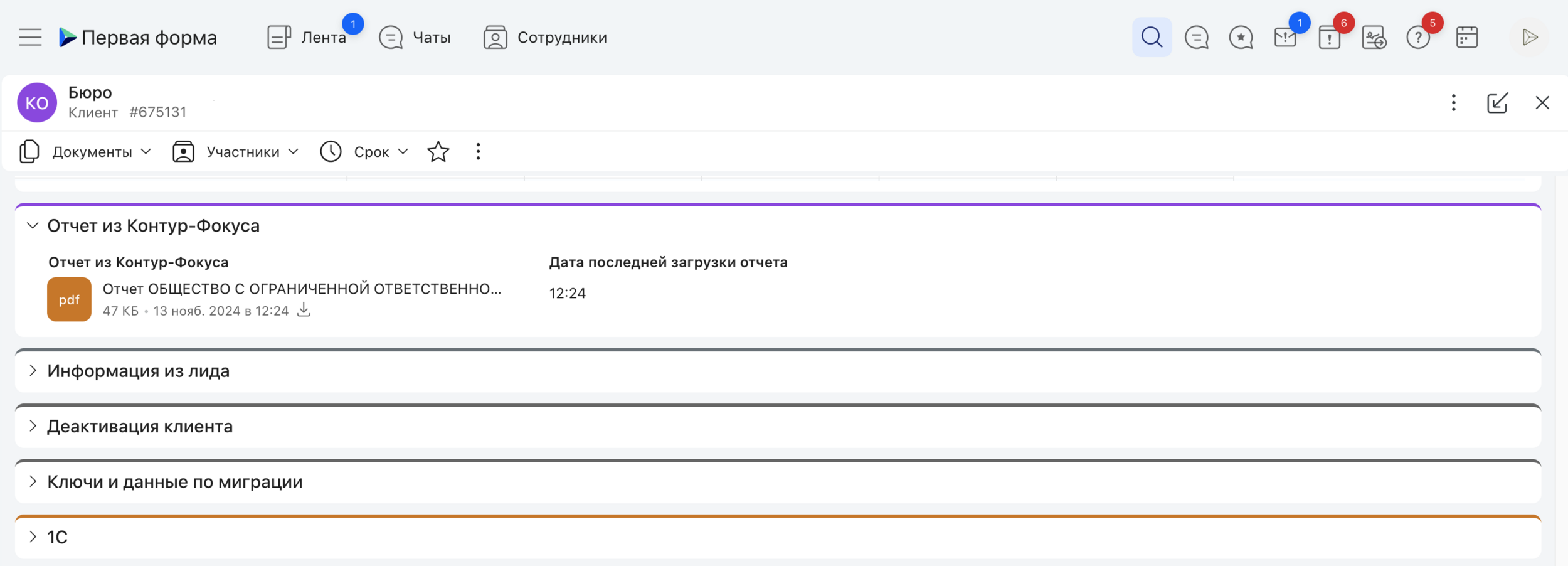This screenshot has width=1568, height=566.
Task: Add Бюро client to favorites star
Action: [438, 152]
